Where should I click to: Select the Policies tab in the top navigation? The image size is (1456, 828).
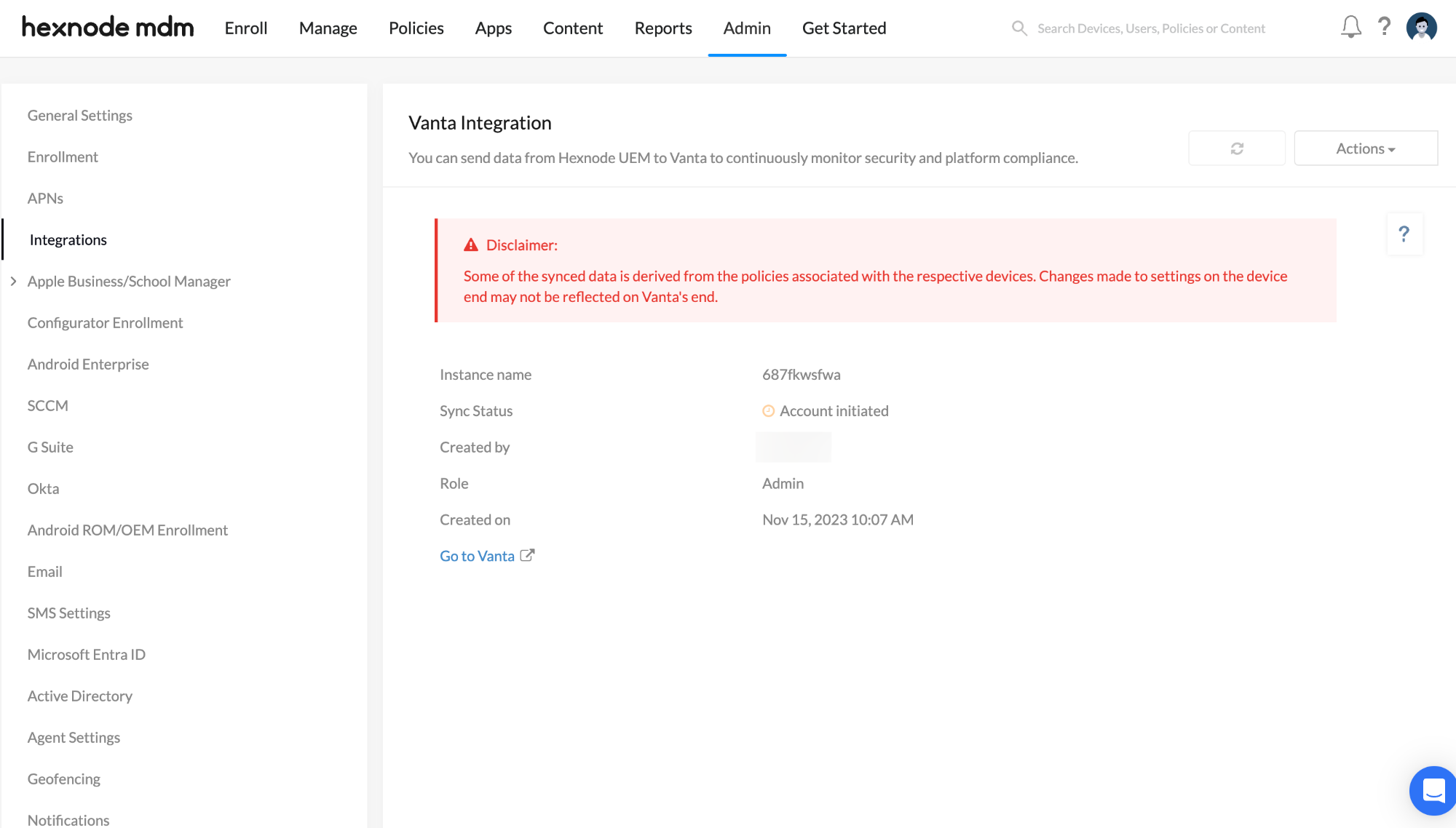click(x=416, y=28)
